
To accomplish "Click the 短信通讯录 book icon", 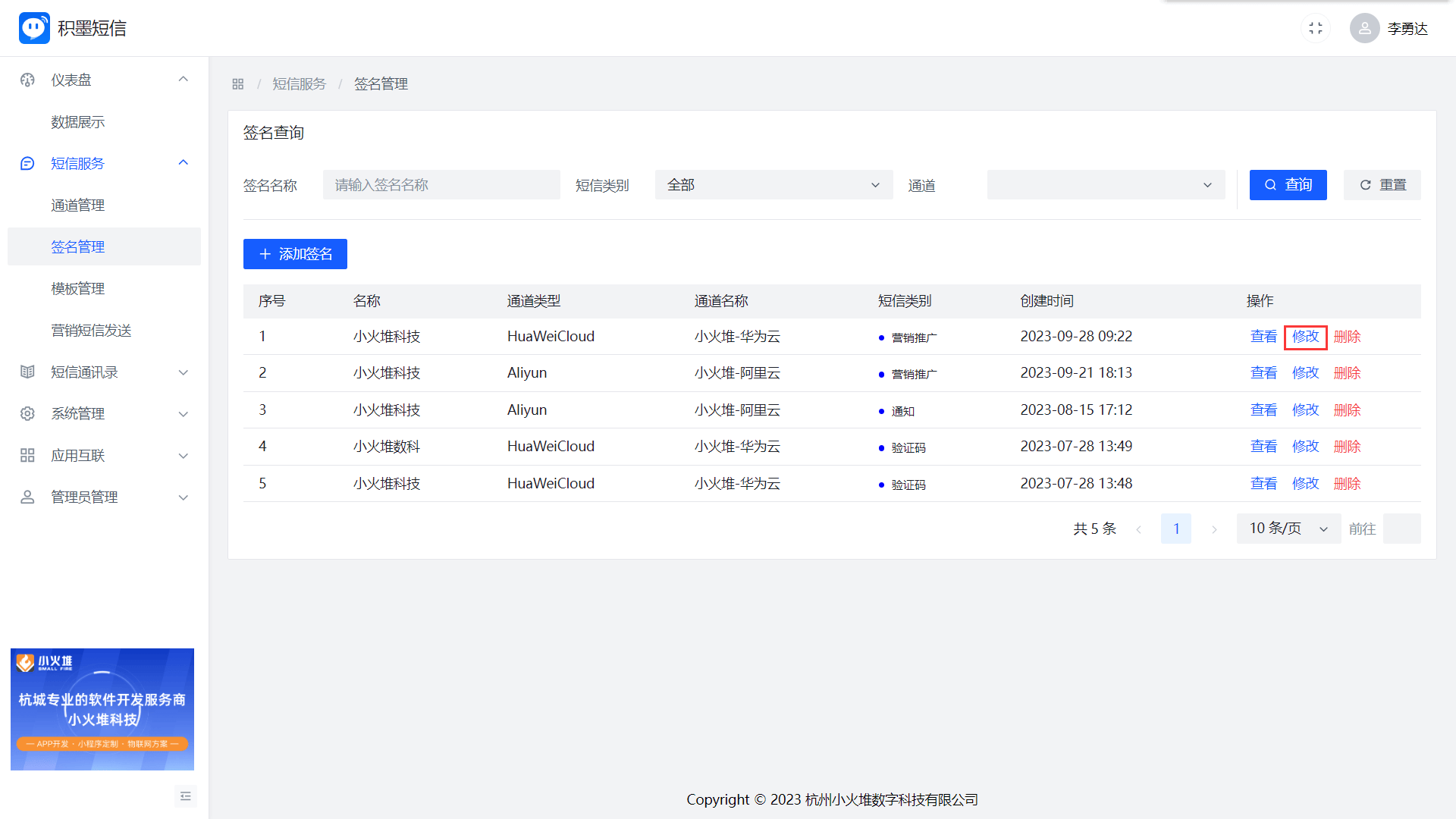I will coord(27,372).
